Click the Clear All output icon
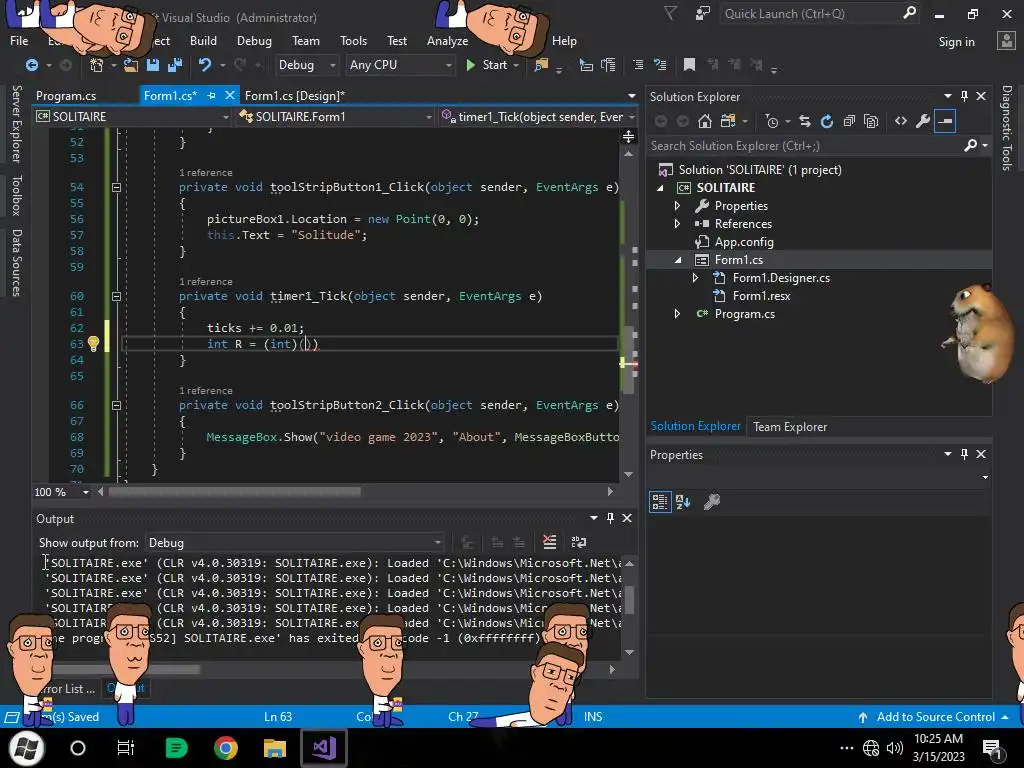1024x768 pixels. point(550,542)
